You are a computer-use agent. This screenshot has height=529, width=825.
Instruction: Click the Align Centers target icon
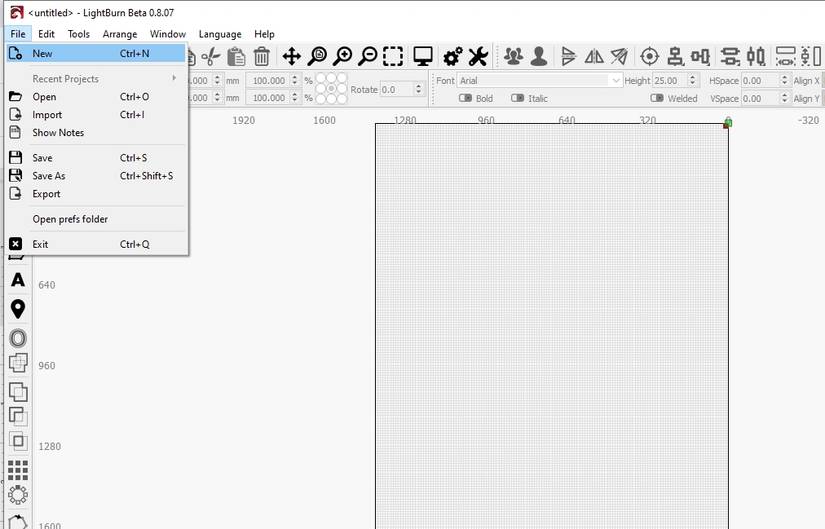(650, 56)
